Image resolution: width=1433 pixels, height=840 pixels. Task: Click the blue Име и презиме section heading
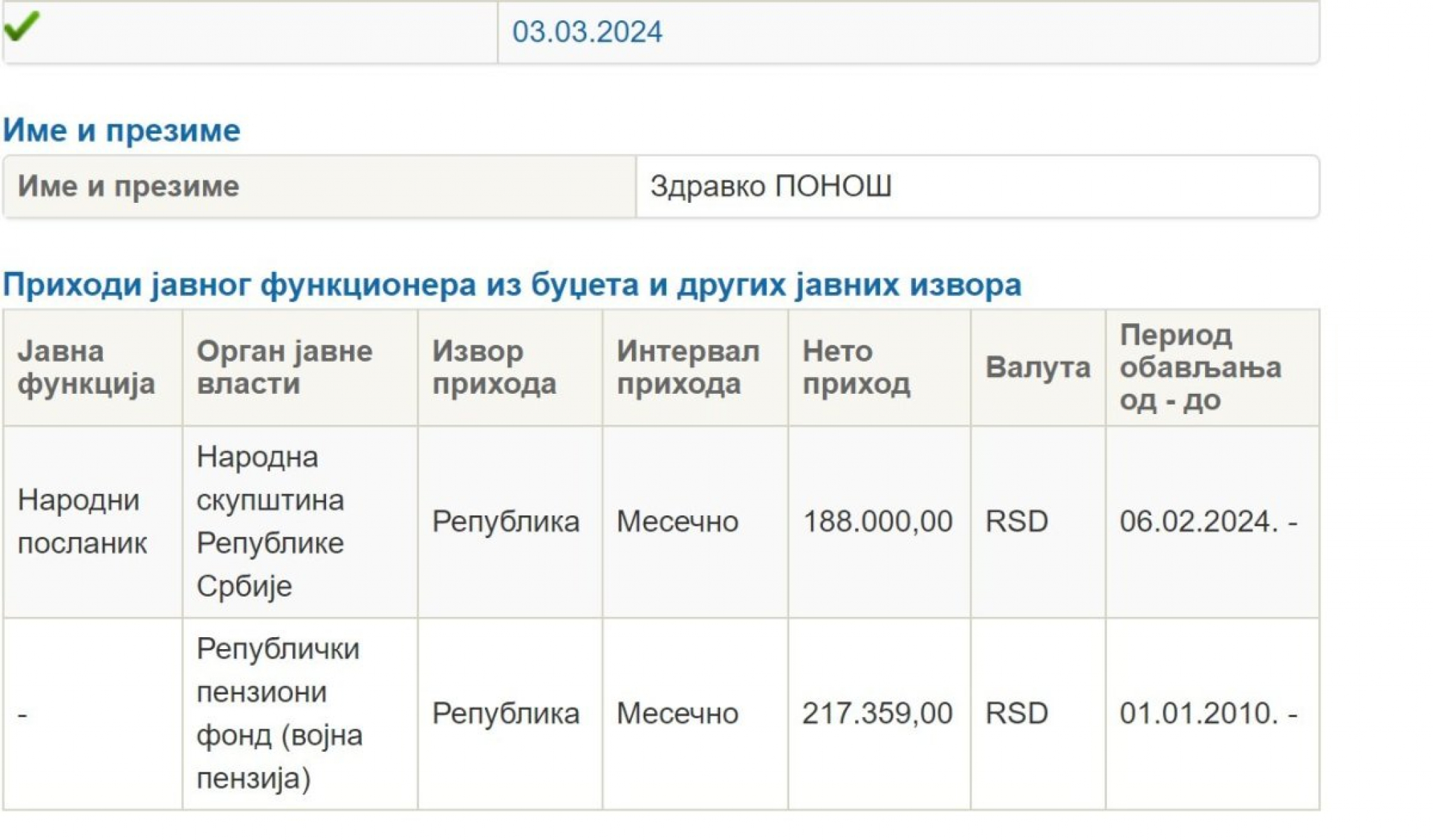click(x=122, y=130)
